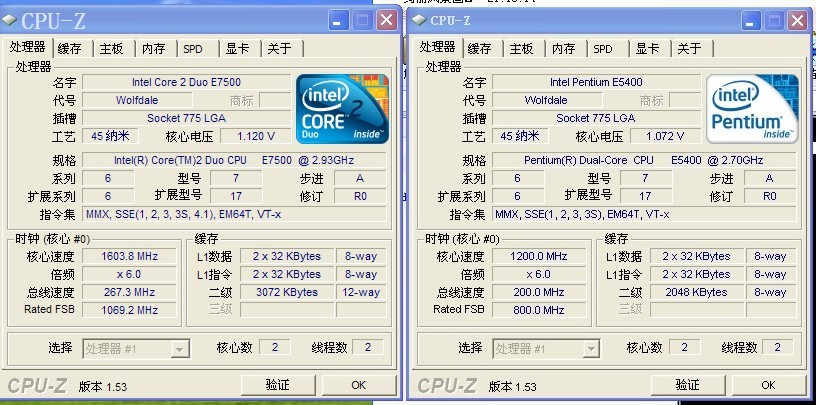
Task: Click Wolfdale code name in right window
Action: click(546, 100)
